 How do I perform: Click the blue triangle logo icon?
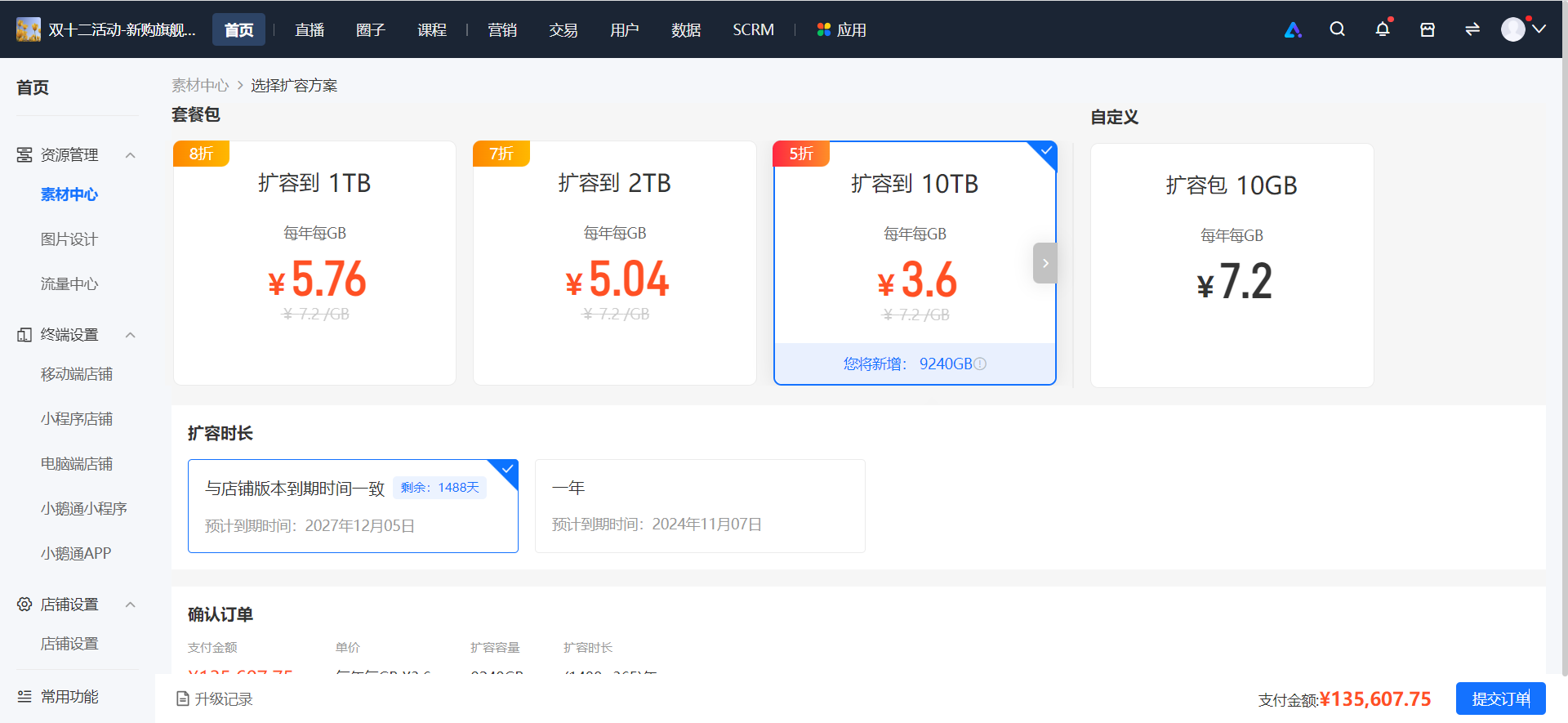pos(1293,29)
